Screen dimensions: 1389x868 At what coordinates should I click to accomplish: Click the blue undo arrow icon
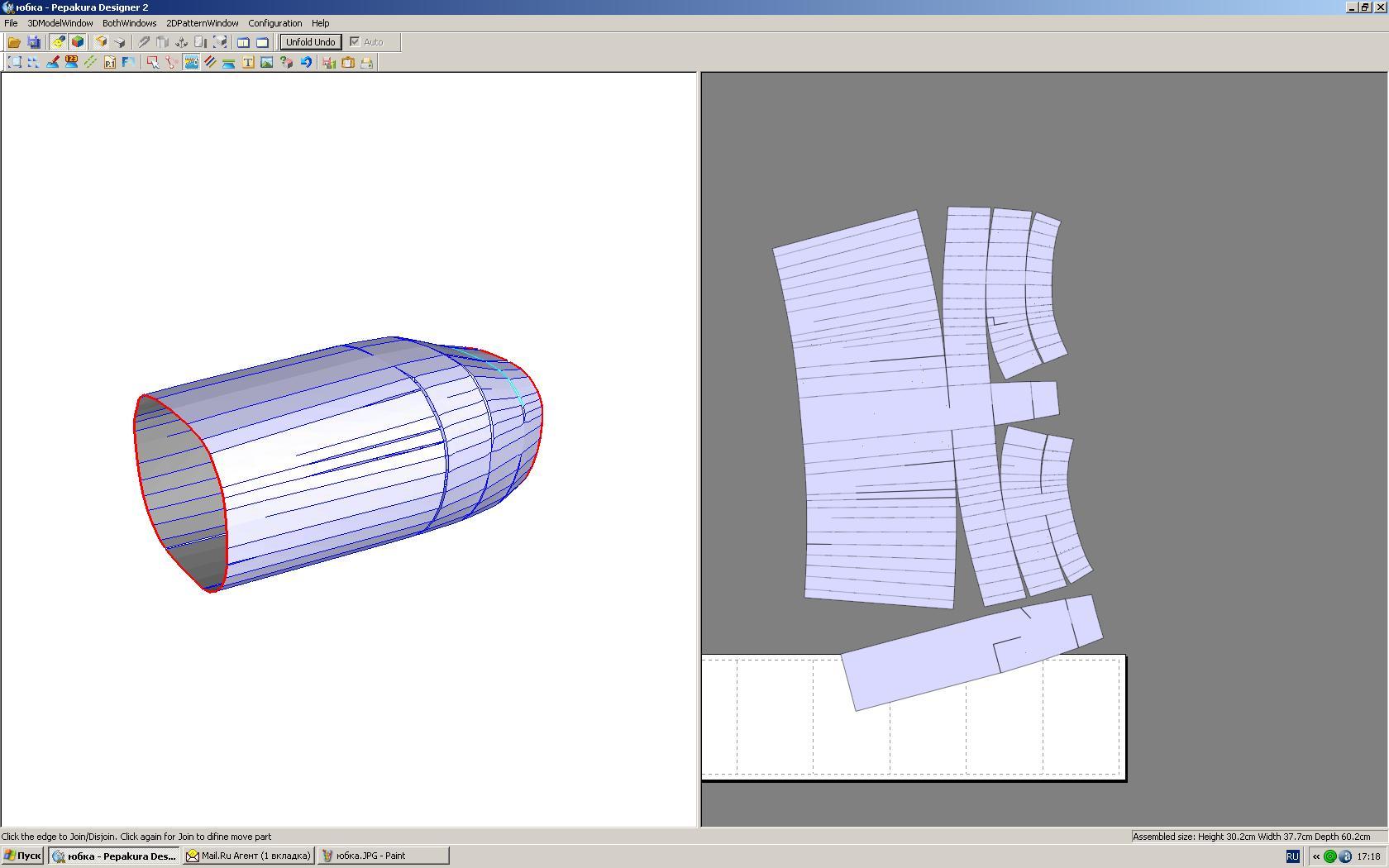[x=306, y=63]
